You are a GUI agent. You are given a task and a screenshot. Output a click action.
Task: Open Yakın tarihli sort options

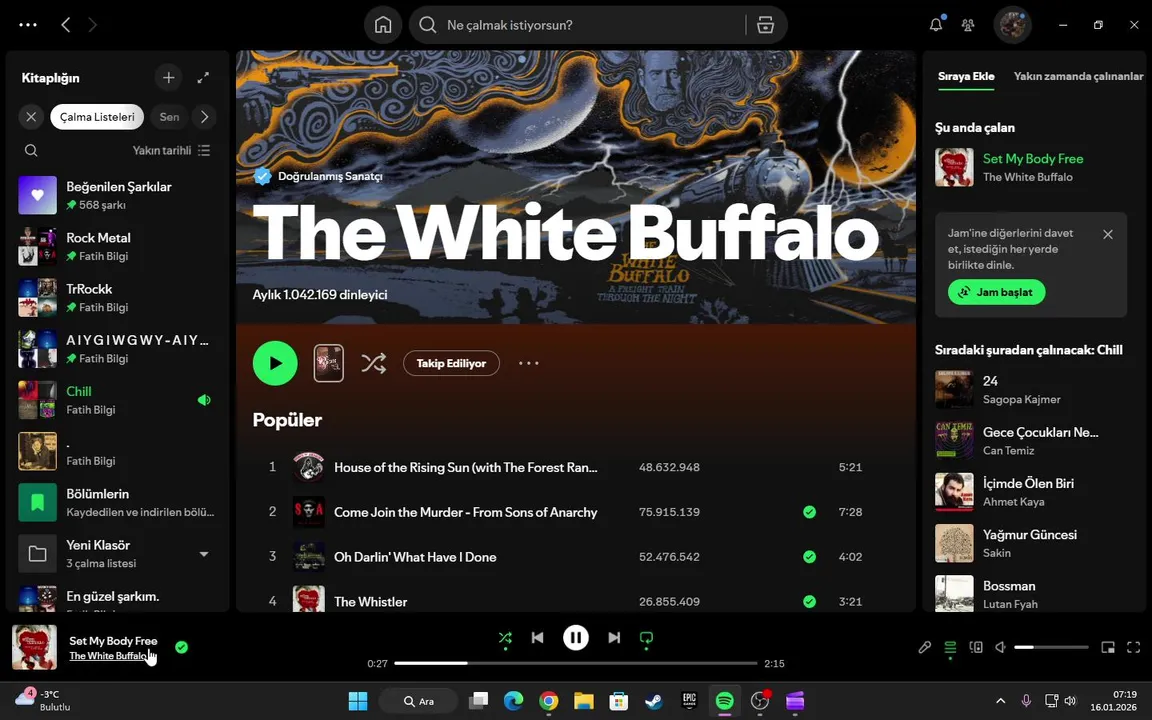point(171,150)
